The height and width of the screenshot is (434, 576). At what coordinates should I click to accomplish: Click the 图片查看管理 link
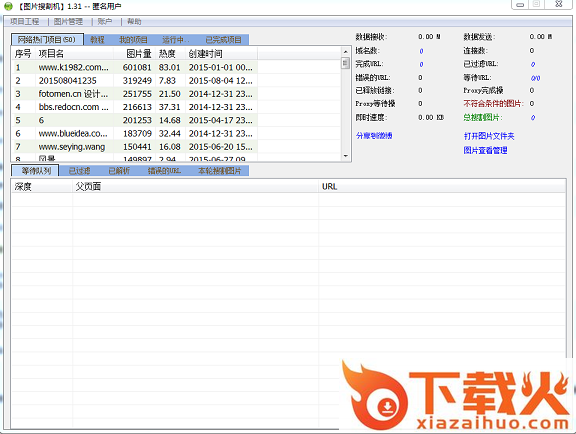(485, 150)
